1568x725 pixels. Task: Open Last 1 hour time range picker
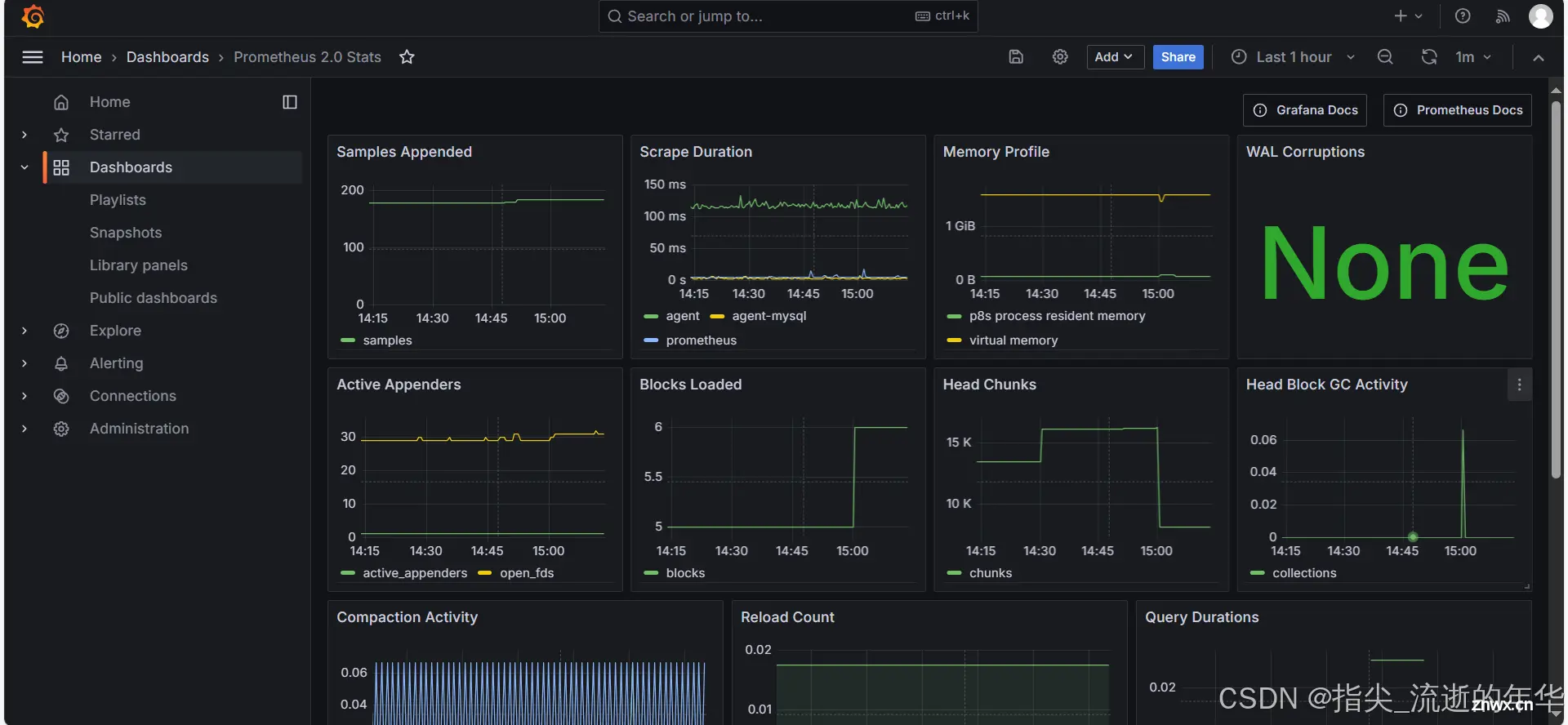click(x=1293, y=57)
